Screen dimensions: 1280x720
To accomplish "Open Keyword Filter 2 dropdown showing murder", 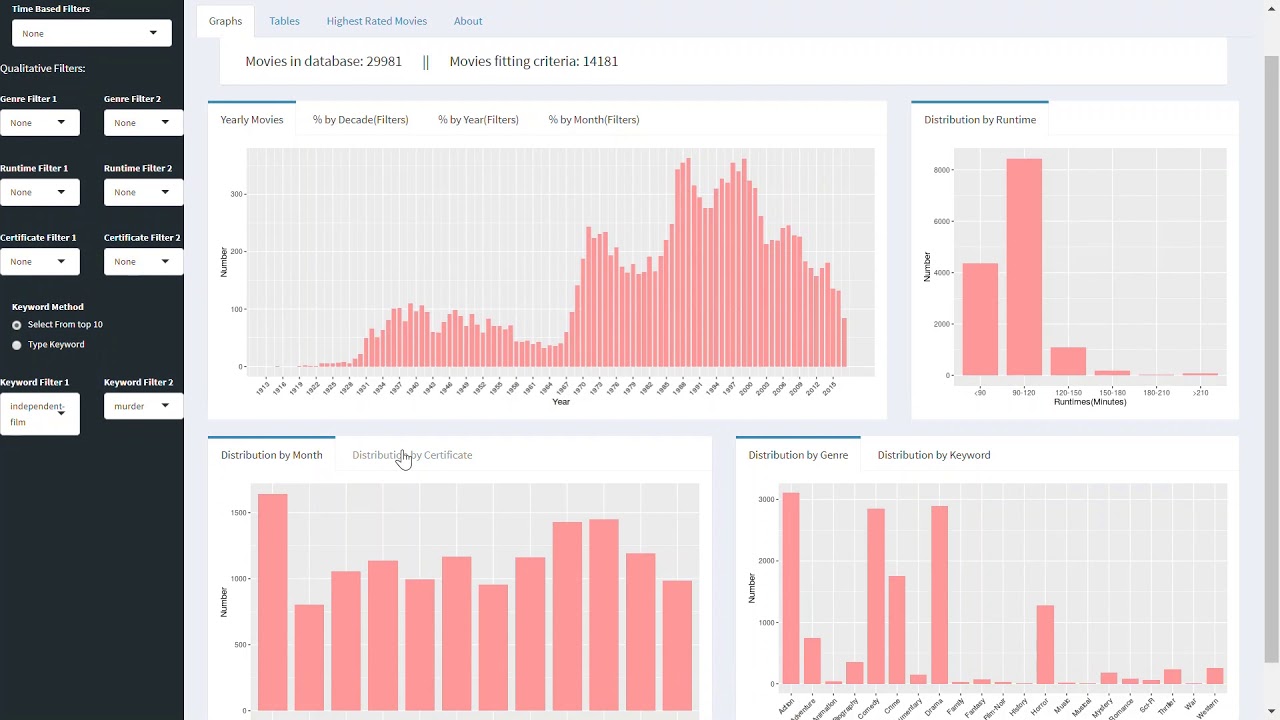I will [143, 406].
